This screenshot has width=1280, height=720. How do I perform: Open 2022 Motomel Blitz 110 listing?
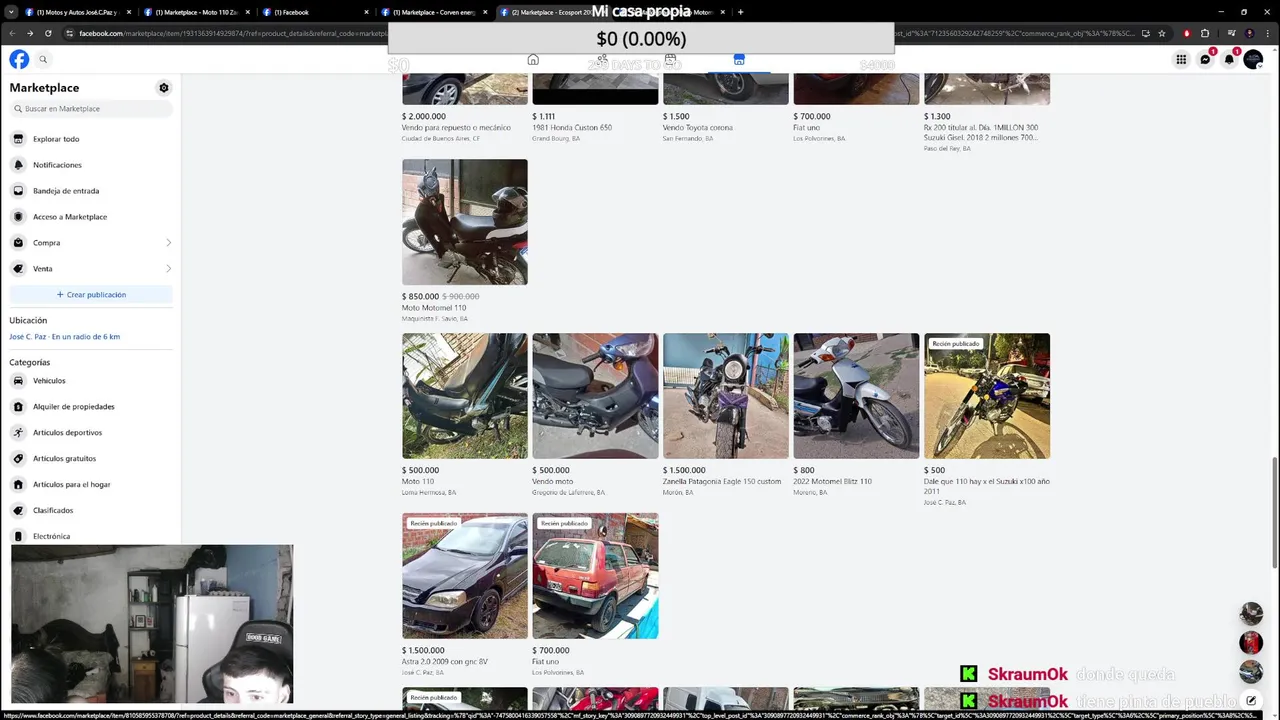click(x=856, y=396)
